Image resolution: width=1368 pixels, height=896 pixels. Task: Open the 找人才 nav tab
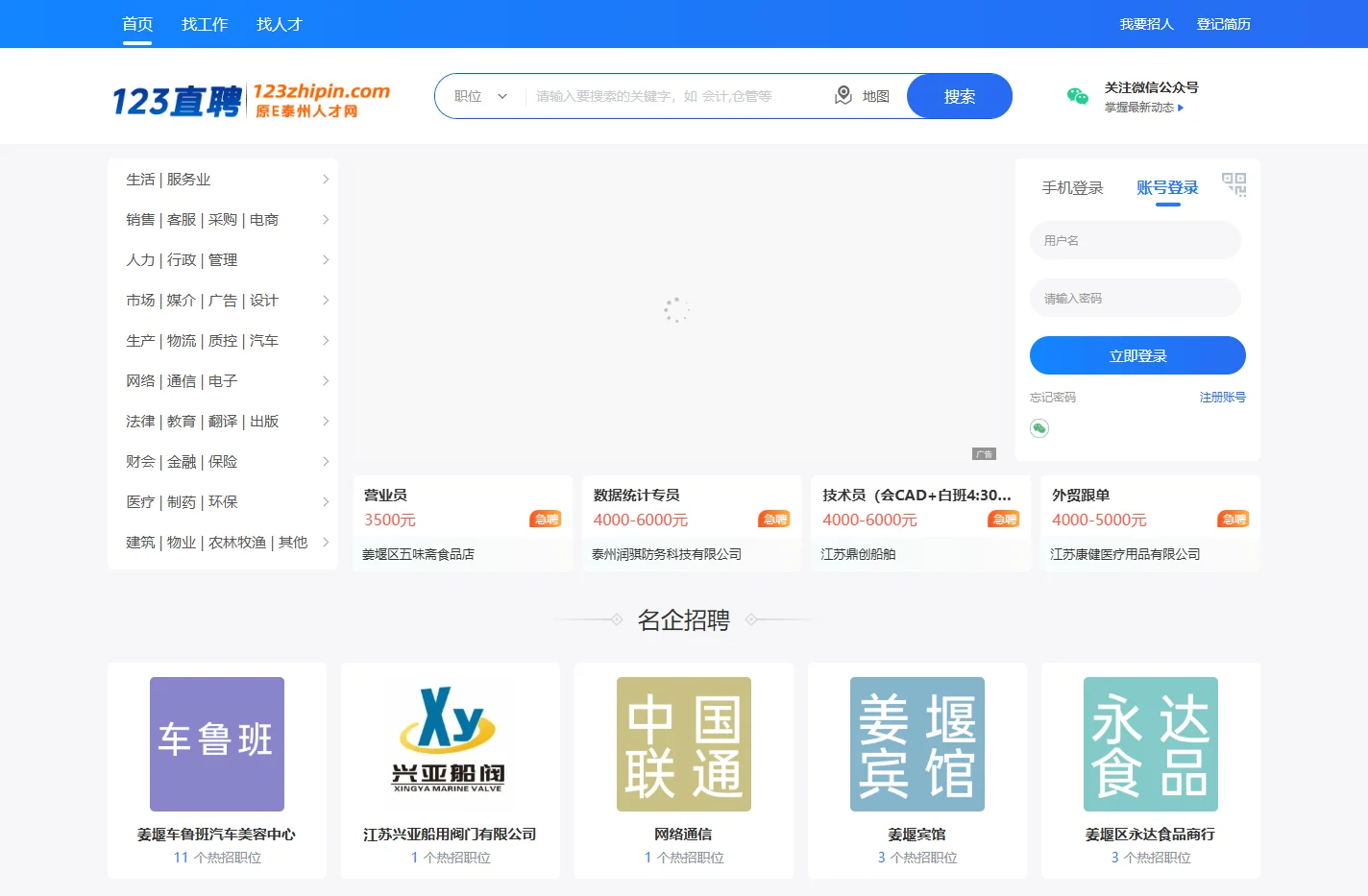coord(280,24)
